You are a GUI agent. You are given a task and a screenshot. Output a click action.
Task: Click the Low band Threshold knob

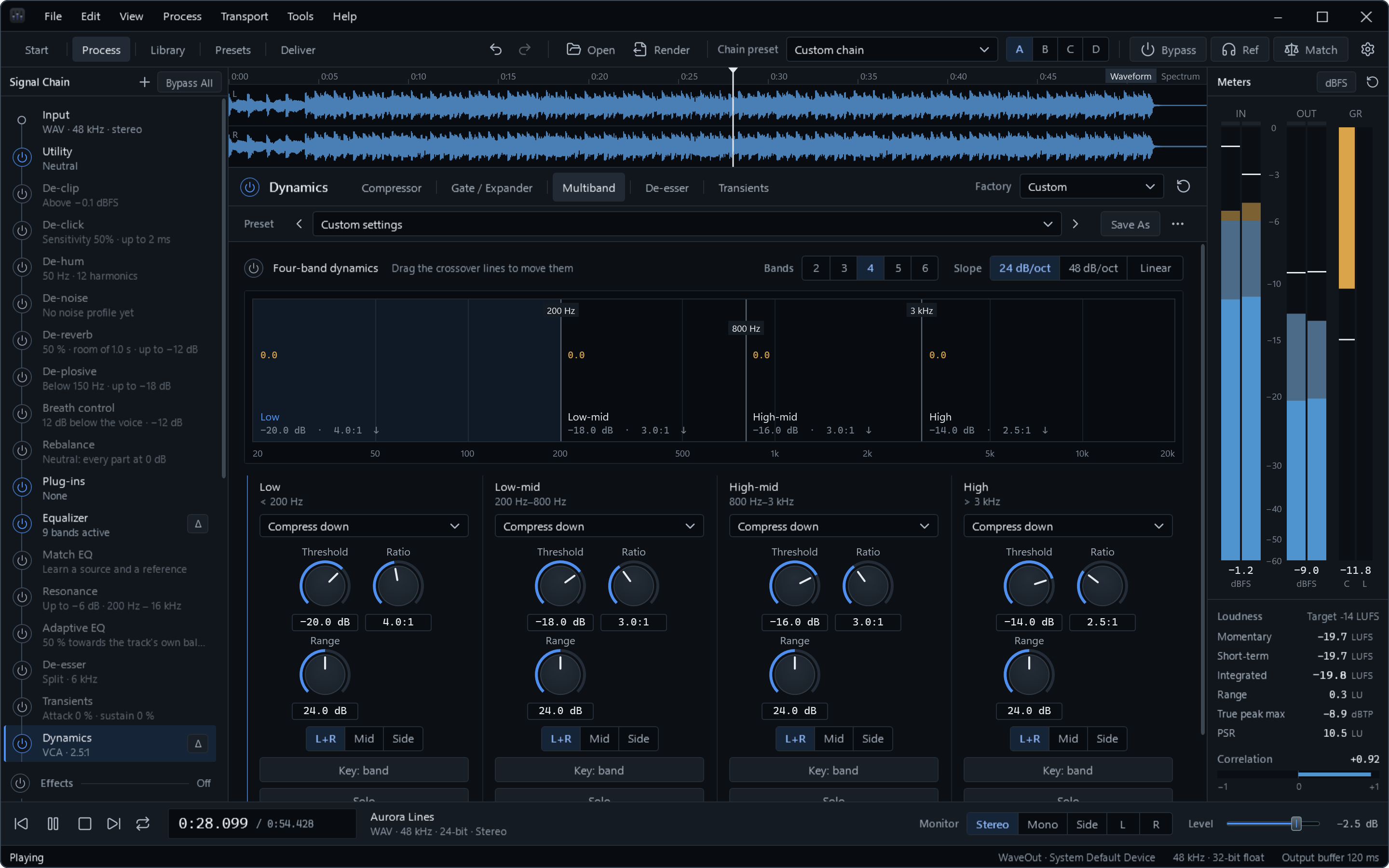[324, 585]
